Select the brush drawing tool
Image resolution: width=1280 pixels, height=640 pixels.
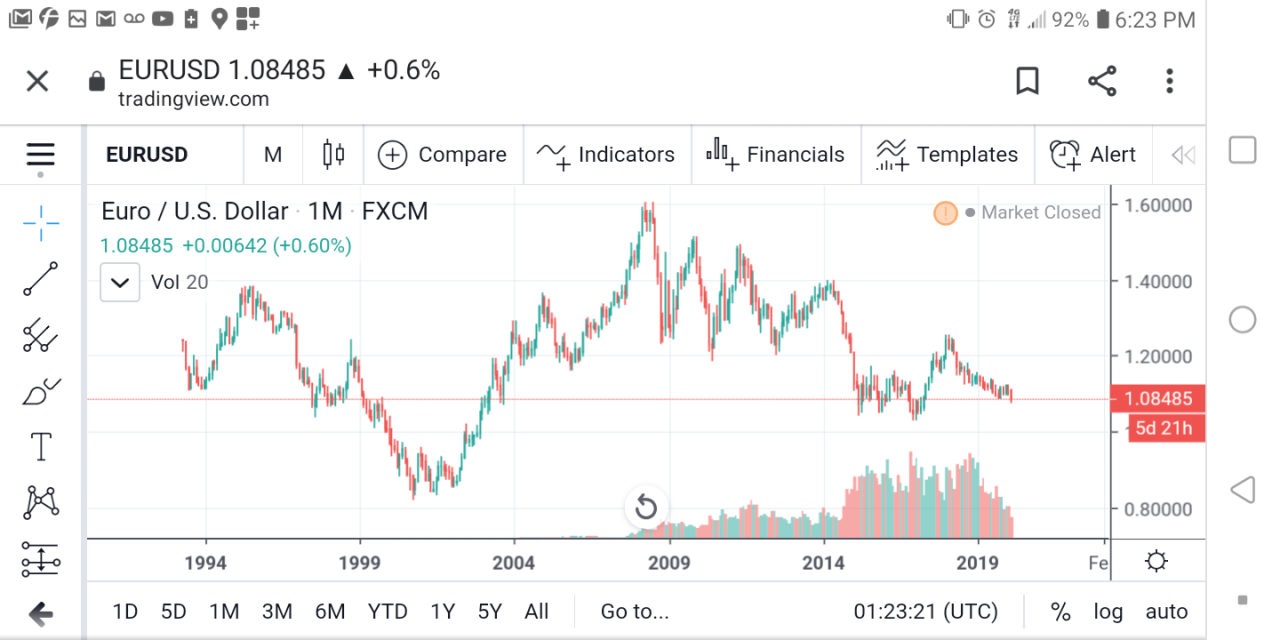(41, 392)
